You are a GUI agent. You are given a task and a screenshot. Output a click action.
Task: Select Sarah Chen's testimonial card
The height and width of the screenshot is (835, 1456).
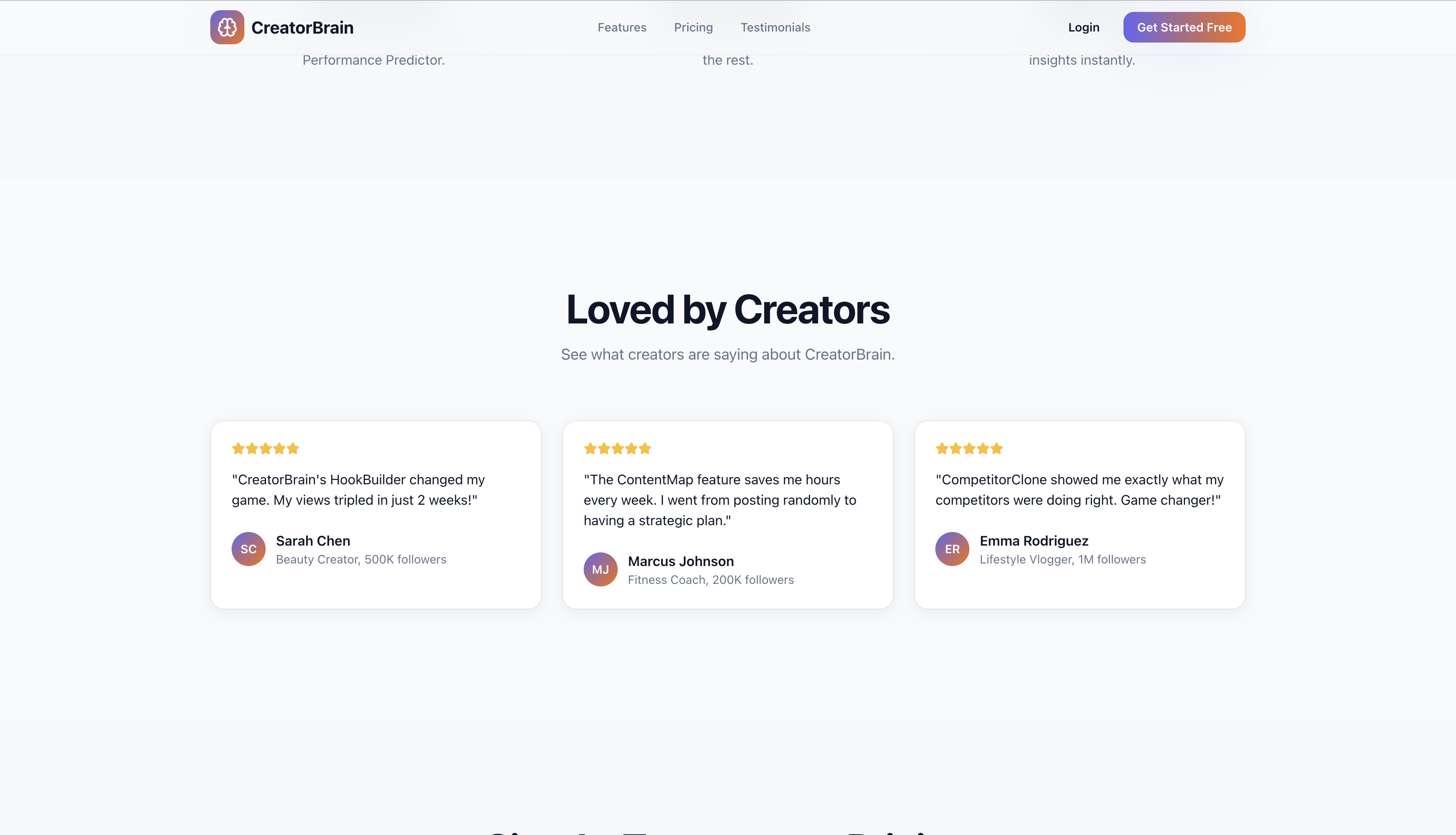(376, 515)
